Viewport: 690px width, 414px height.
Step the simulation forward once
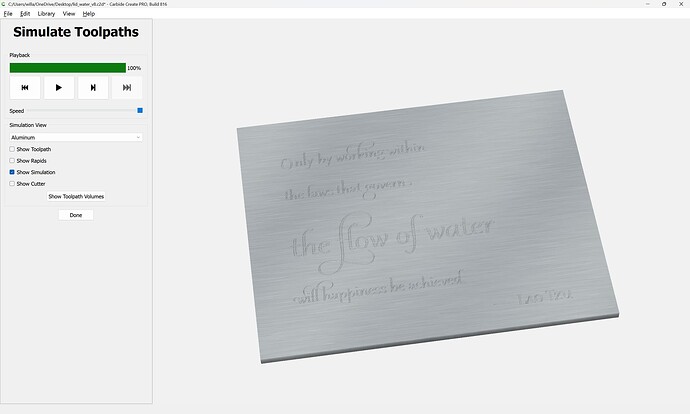click(93, 88)
